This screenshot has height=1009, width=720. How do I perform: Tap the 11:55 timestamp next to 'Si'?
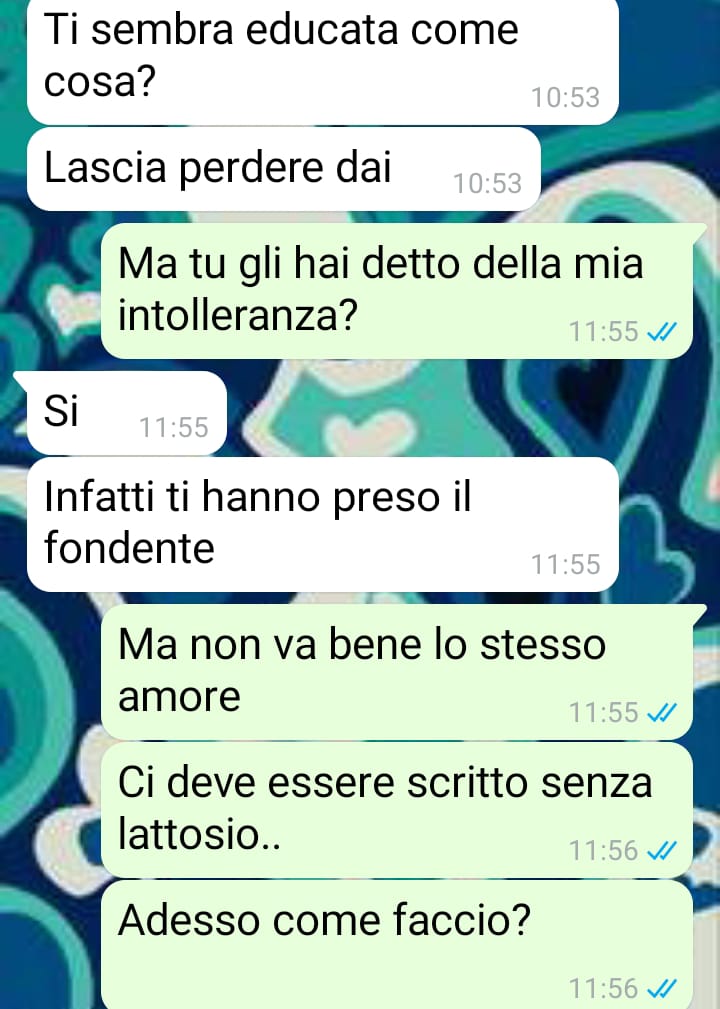click(x=174, y=427)
